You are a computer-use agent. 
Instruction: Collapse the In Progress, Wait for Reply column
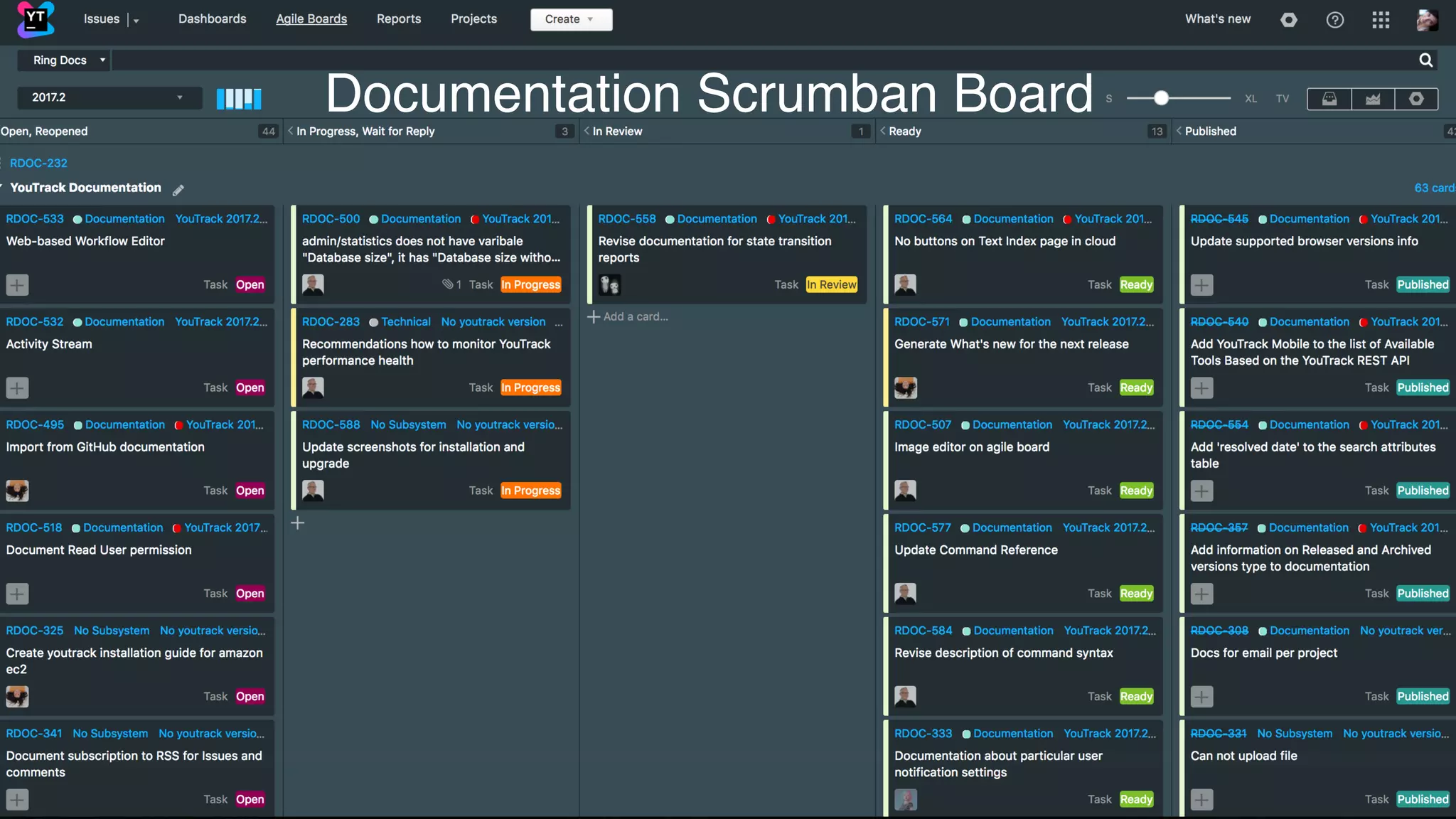(x=290, y=131)
